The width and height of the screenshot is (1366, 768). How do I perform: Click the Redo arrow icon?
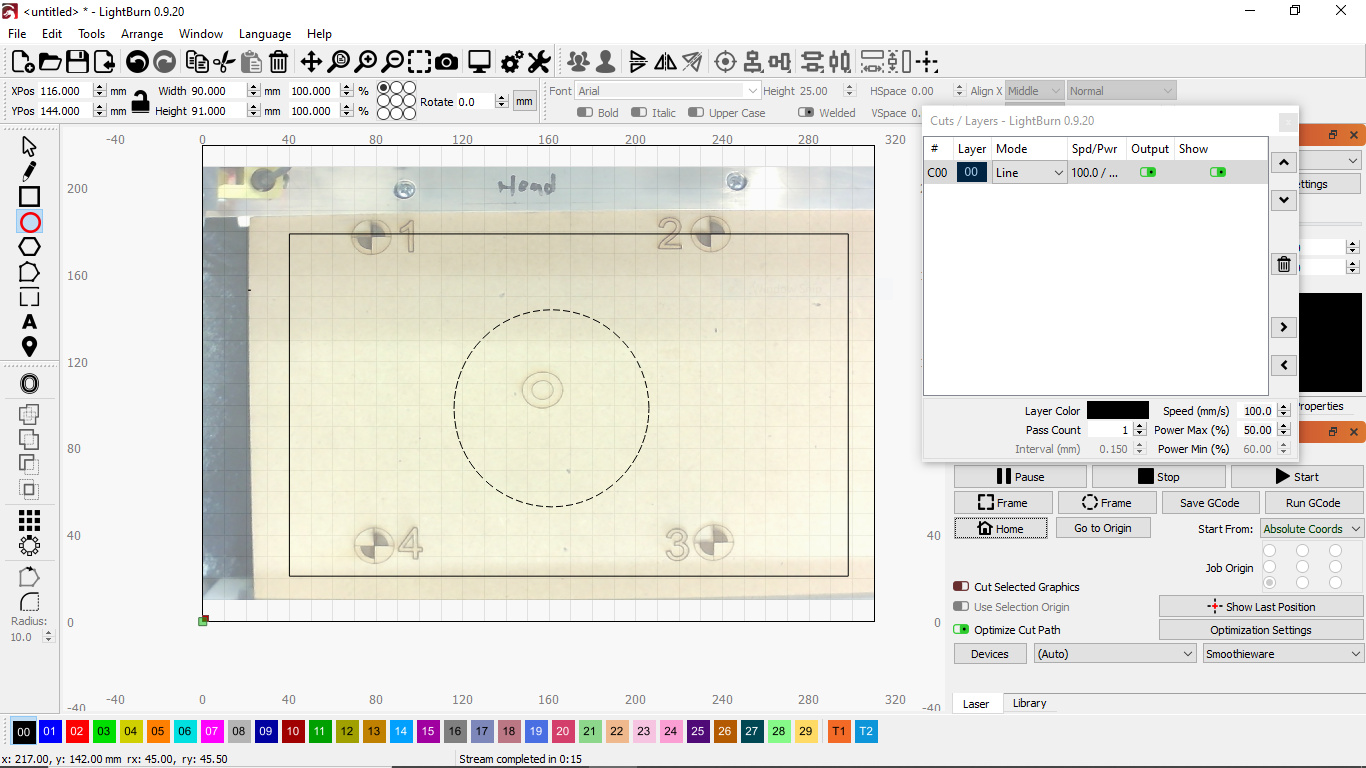tap(164, 62)
